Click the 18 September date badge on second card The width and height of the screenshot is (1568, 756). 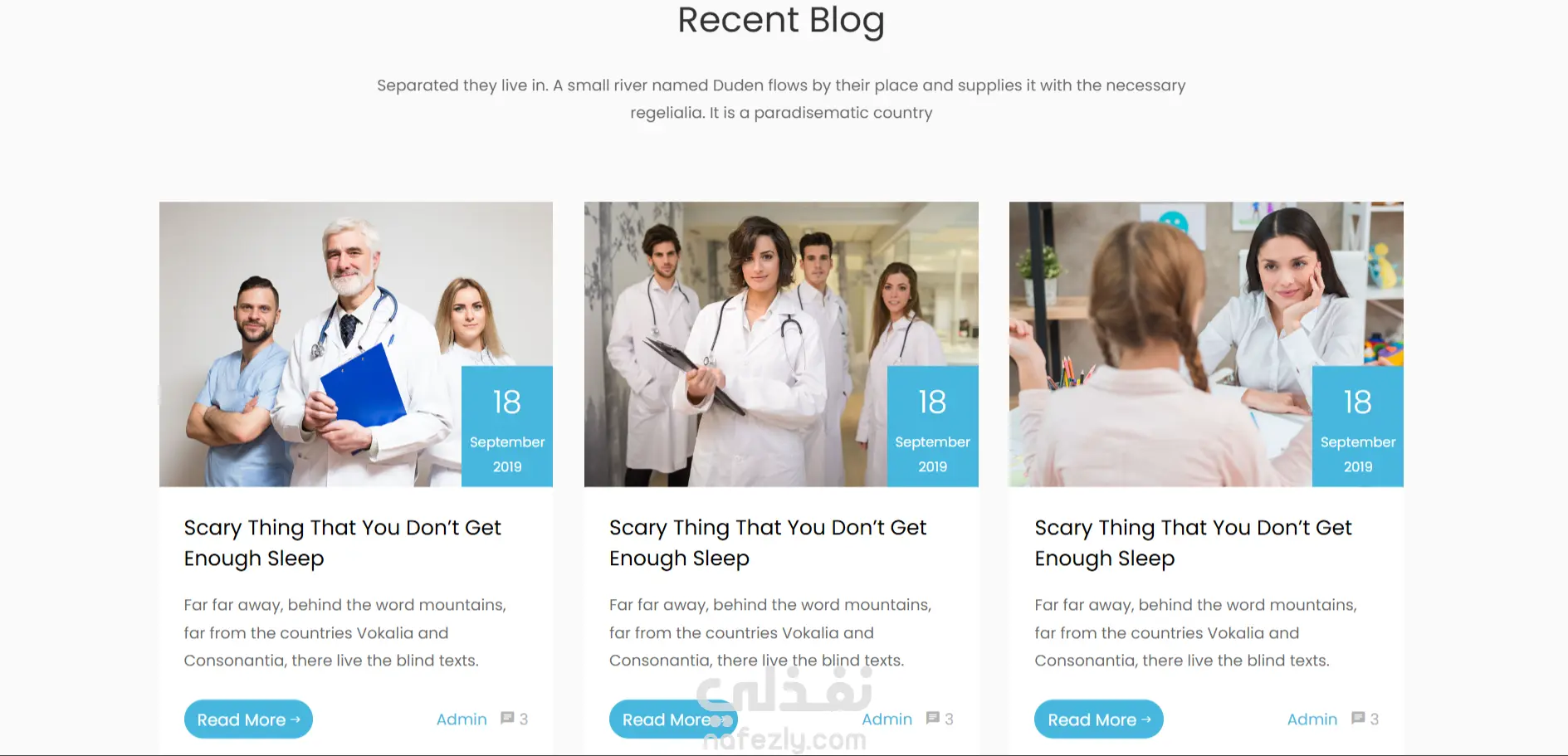click(x=933, y=427)
